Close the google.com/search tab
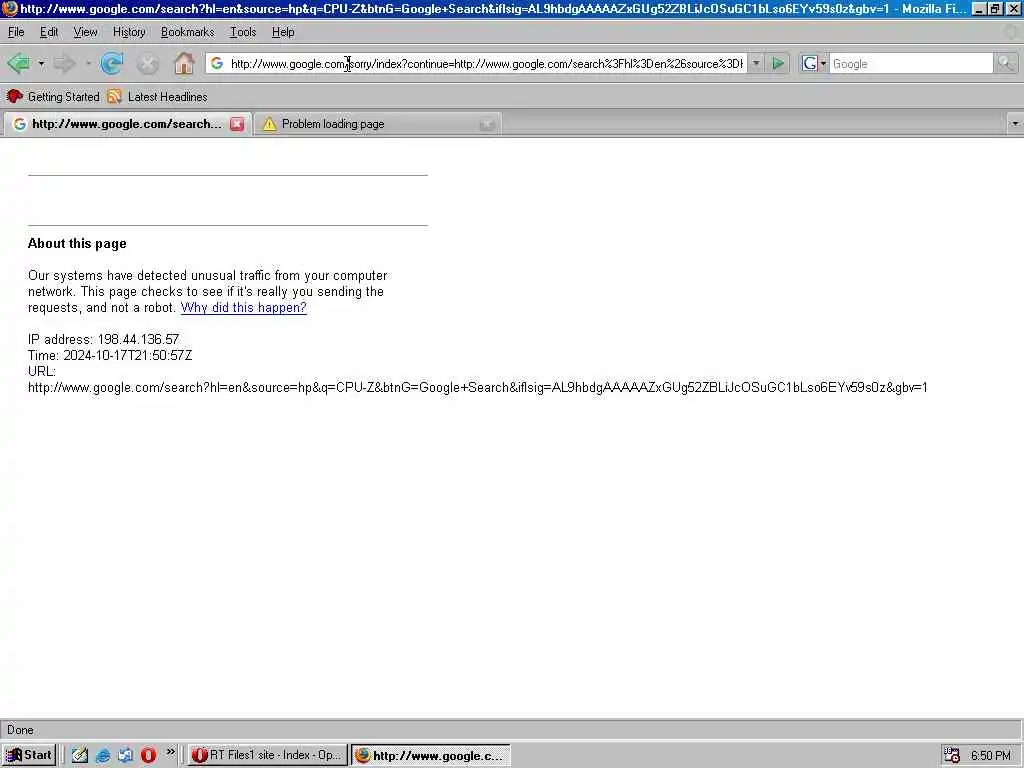Image resolution: width=1024 pixels, height=768 pixels. coord(237,124)
